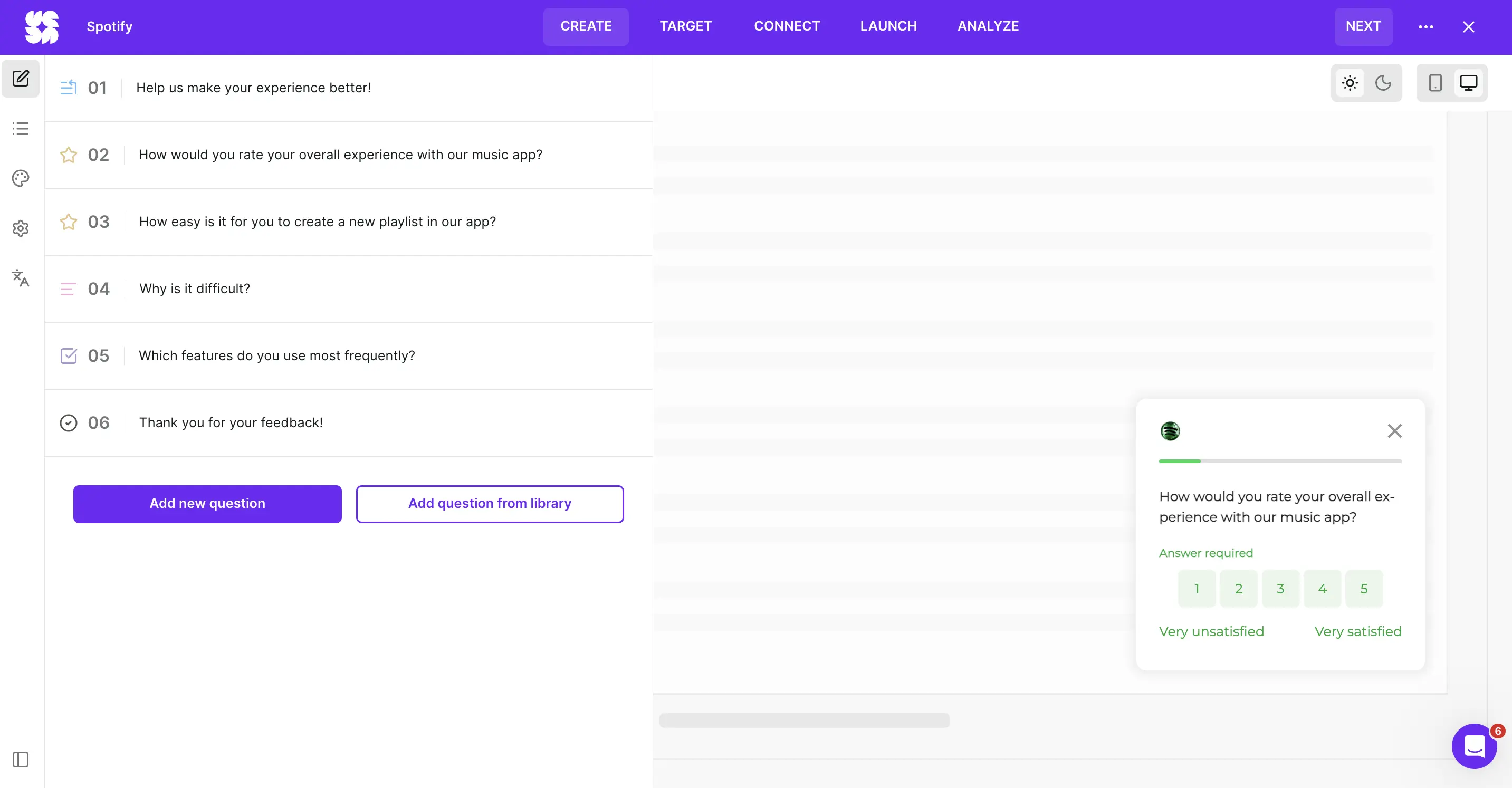Switch preview to light mode
The height and width of the screenshot is (788, 1512).
[x=1350, y=83]
